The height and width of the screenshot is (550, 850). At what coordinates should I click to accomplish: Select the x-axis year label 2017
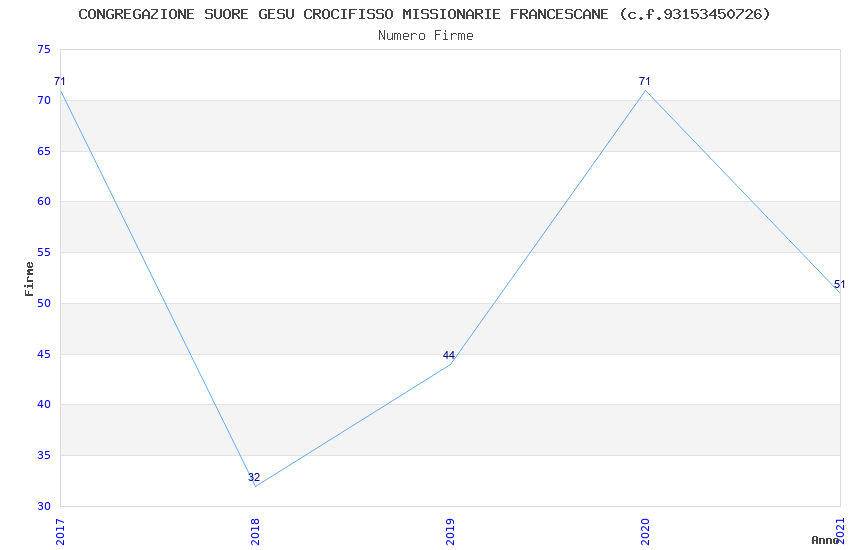pos(60,532)
